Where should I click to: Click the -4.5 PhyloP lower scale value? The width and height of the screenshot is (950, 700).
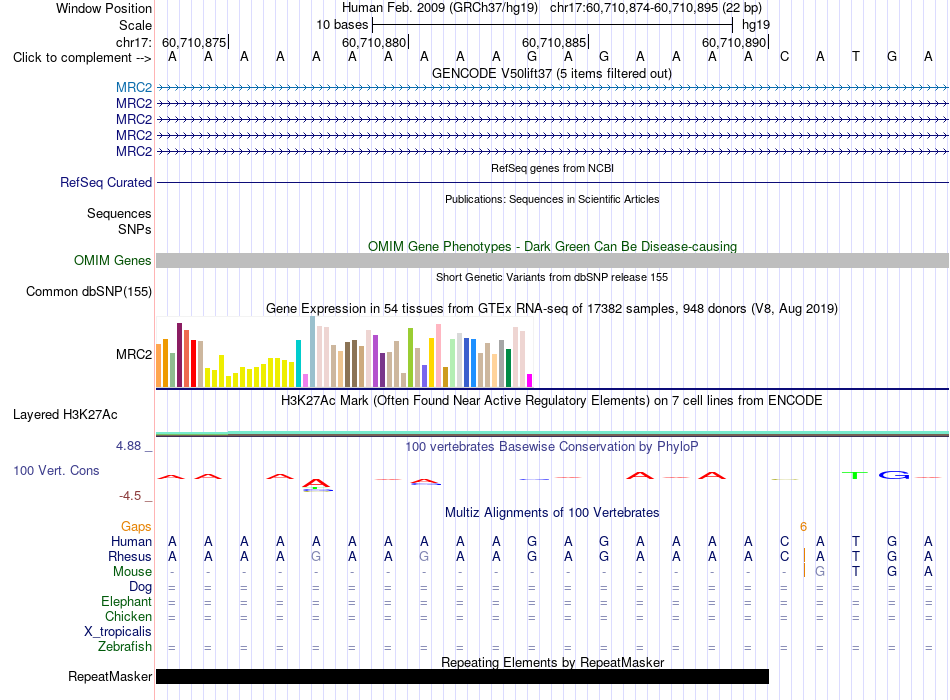coord(130,496)
